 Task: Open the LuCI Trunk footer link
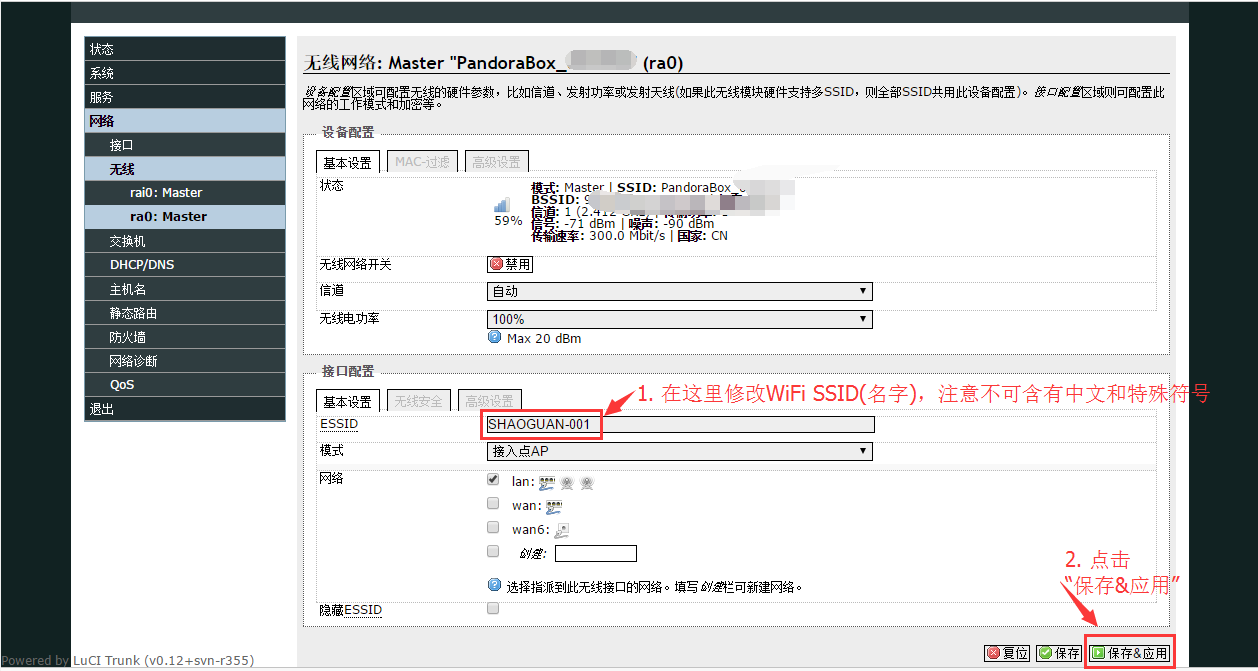163,661
